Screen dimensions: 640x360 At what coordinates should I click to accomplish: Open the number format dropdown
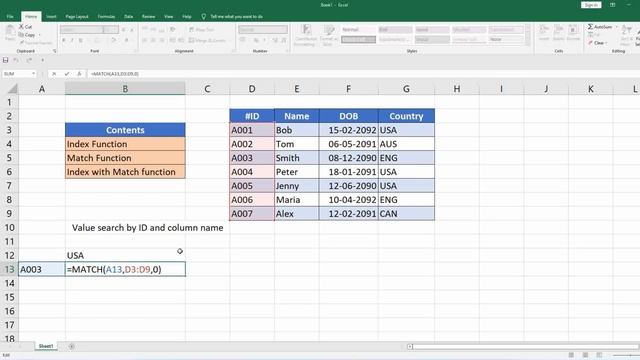coord(284,29)
